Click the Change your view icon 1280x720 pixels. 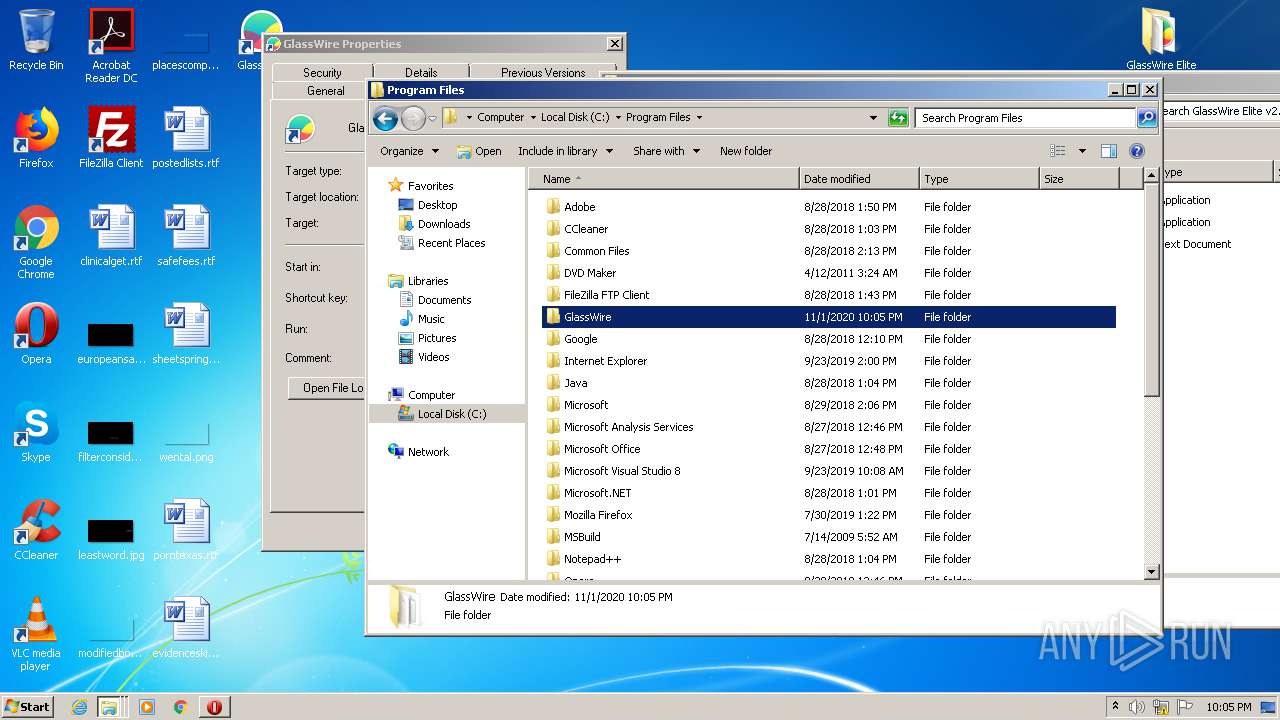pos(1058,151)
